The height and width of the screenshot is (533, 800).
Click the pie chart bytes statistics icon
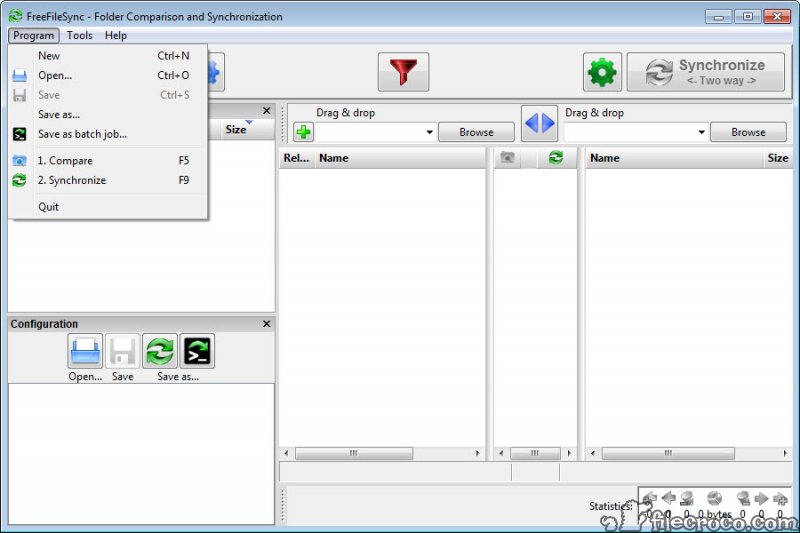[715, 498]
